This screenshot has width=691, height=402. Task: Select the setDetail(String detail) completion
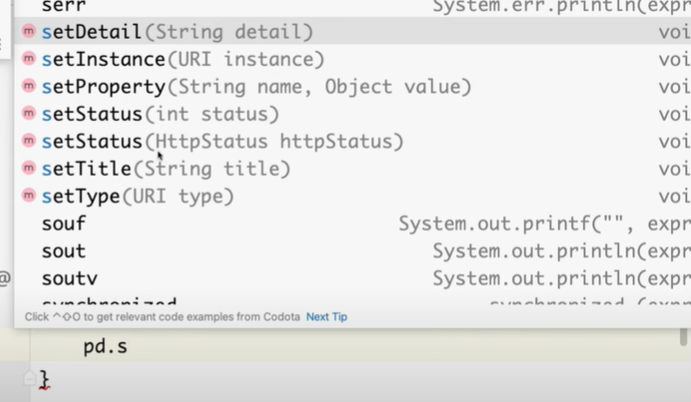tap(353, 32)
